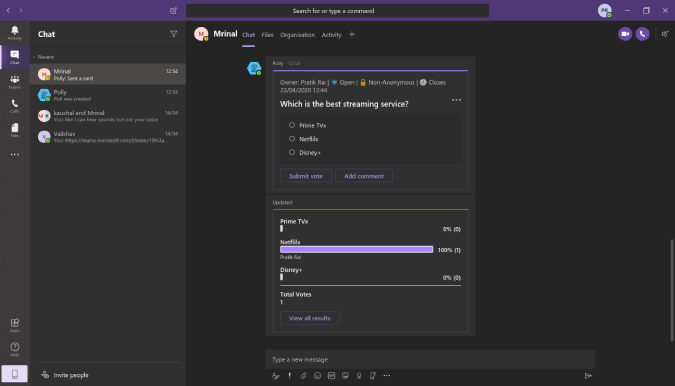The height and width of the screenshot is (386, 675).
Task: Set delivery options exclamation icon
Action: click(290, 376)
